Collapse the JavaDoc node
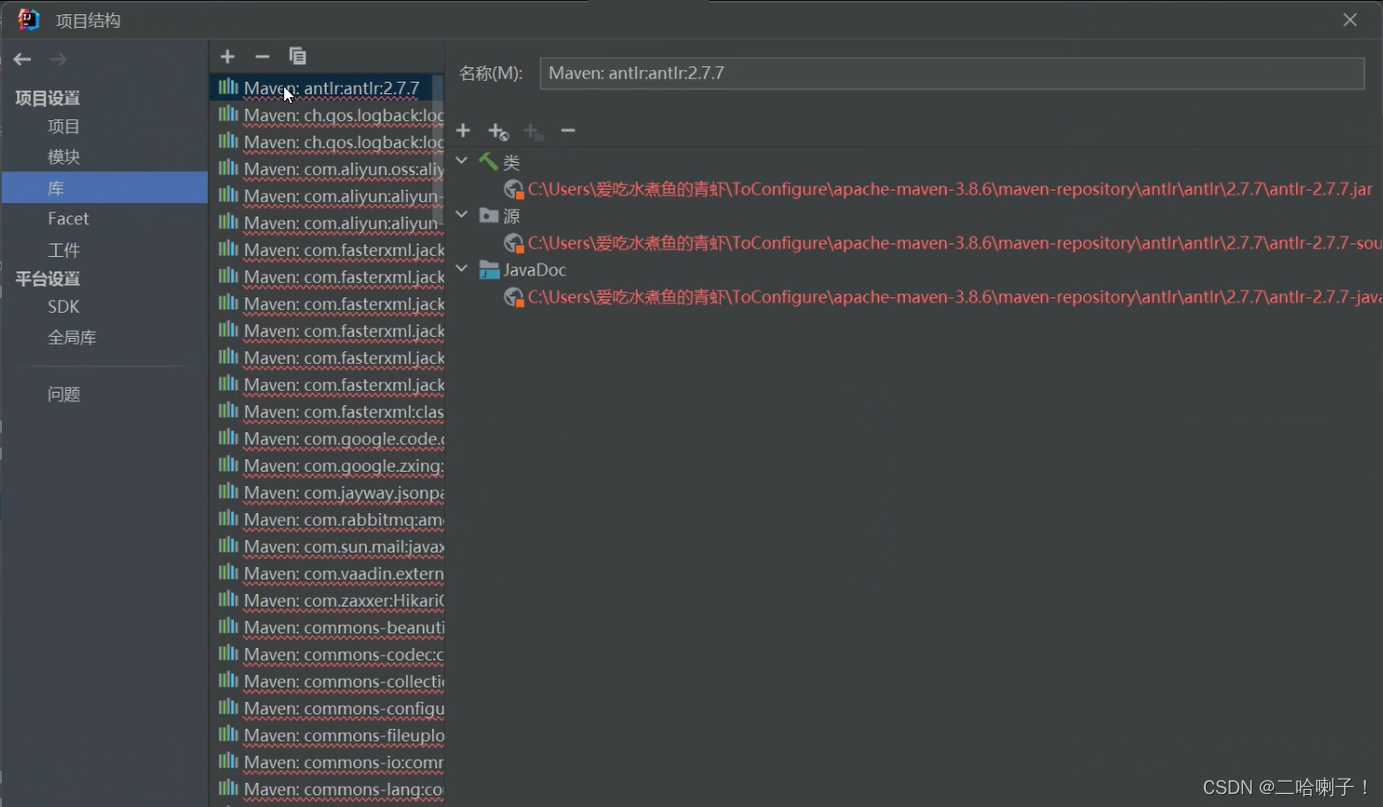 pos(461,269)
